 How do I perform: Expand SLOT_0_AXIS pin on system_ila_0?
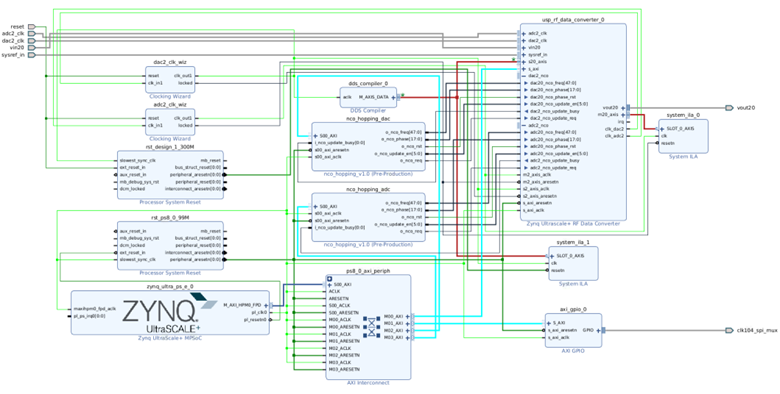(663, 128)
